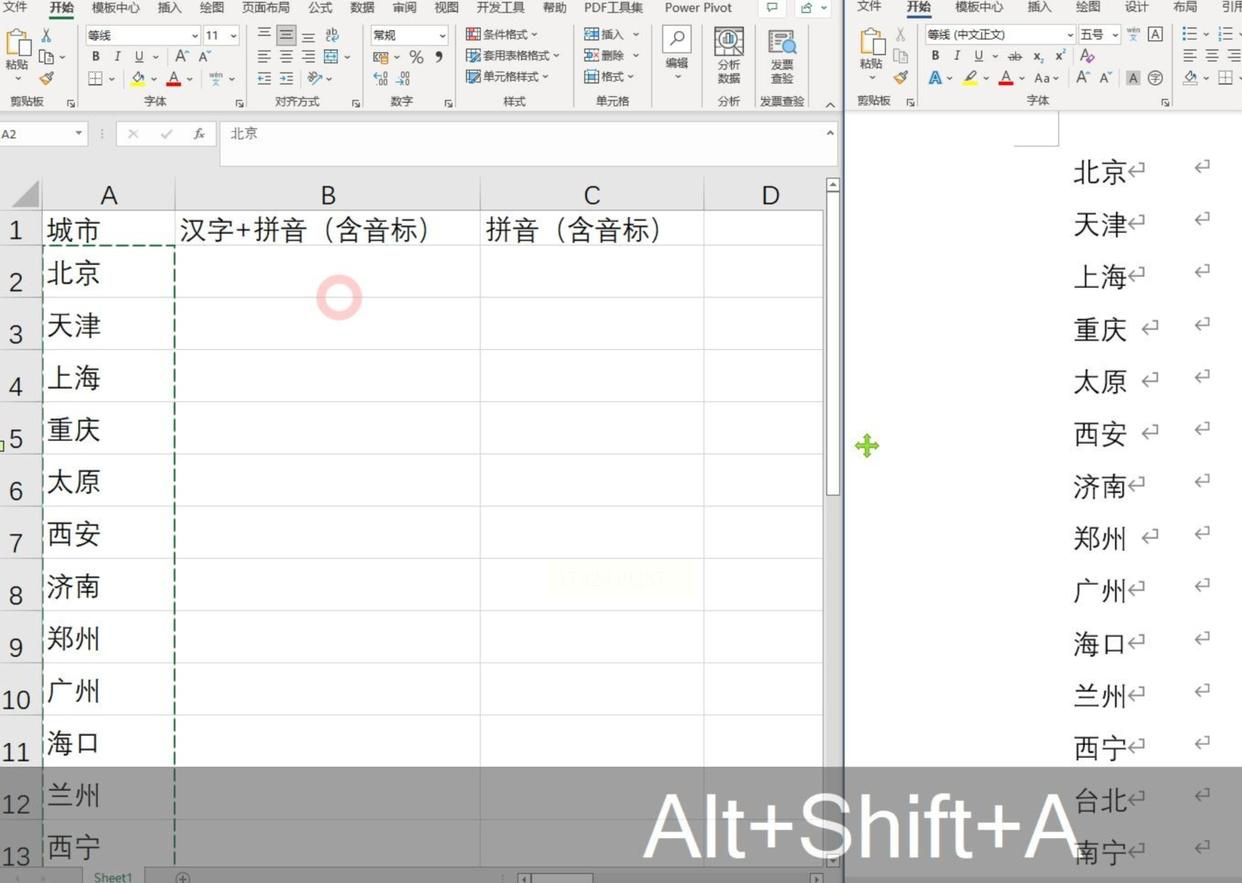Select the Sheet1 tab in Excel
1242x883 pixels.
[113, 877]
